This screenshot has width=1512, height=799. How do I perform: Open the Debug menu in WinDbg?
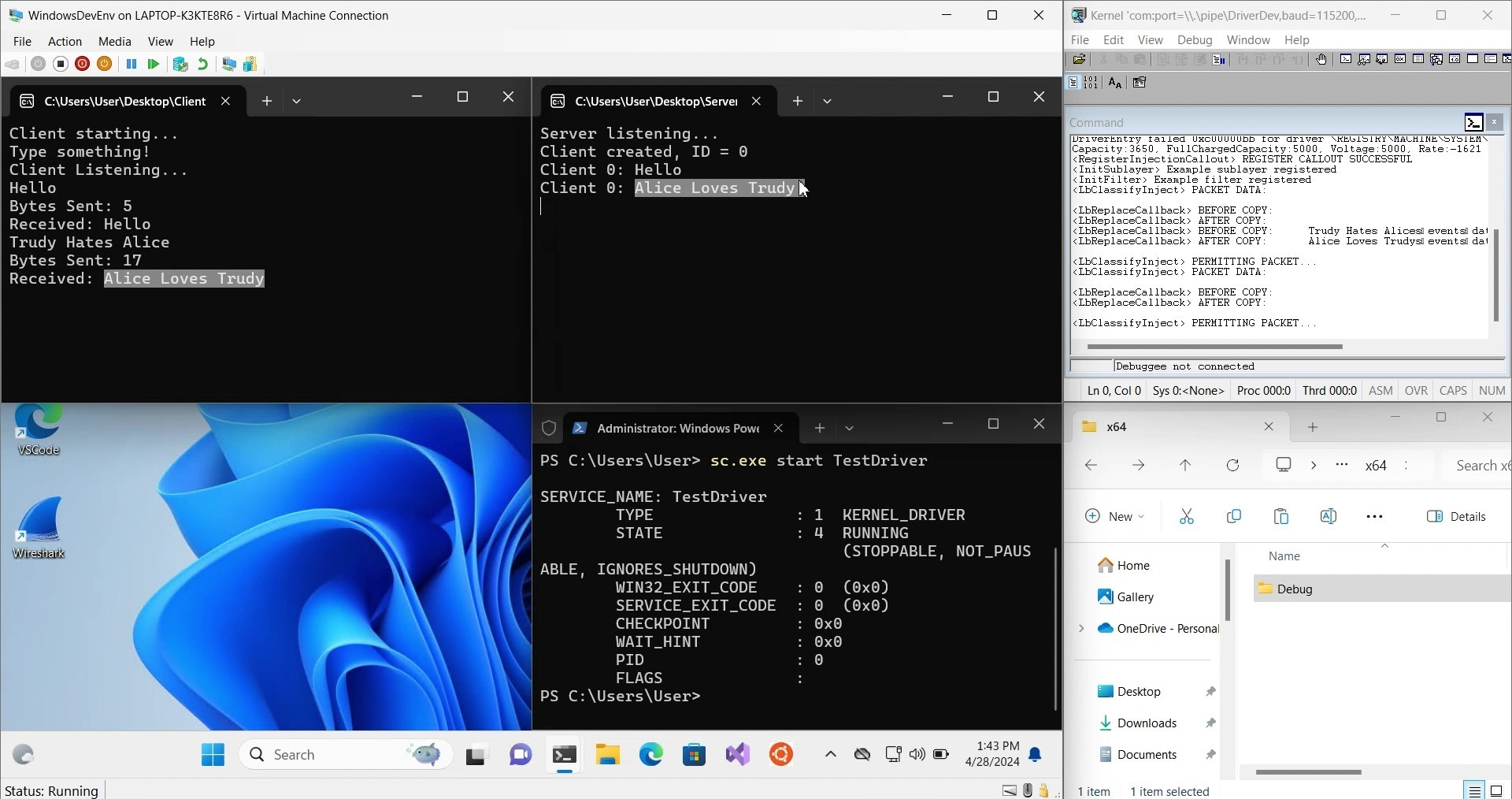[x=1194, y=39]
